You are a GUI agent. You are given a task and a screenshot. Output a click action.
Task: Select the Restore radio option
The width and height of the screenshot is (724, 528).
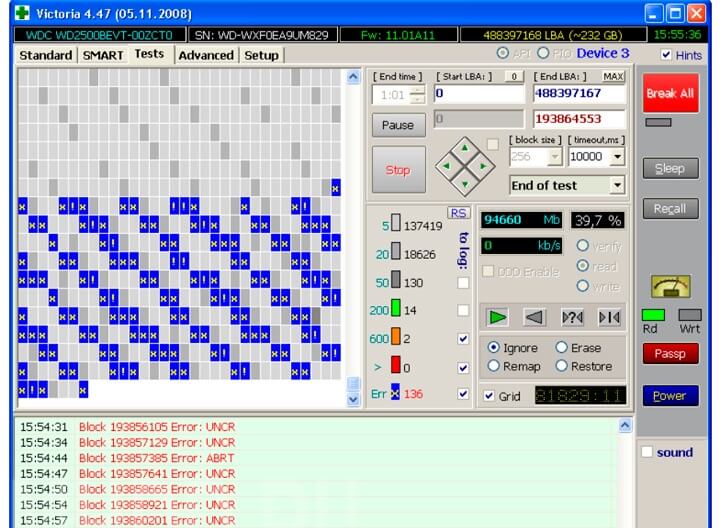click(561, 366)
